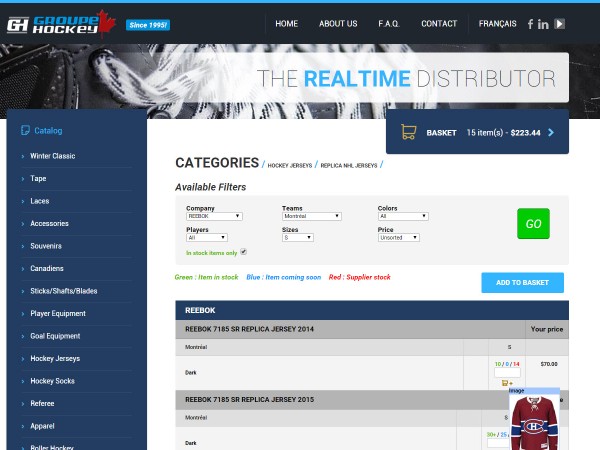Image resolution: width=600 pixels, height=450 pixels.
Task: Open the CONTACT page
Action: [x=439, y=24]
